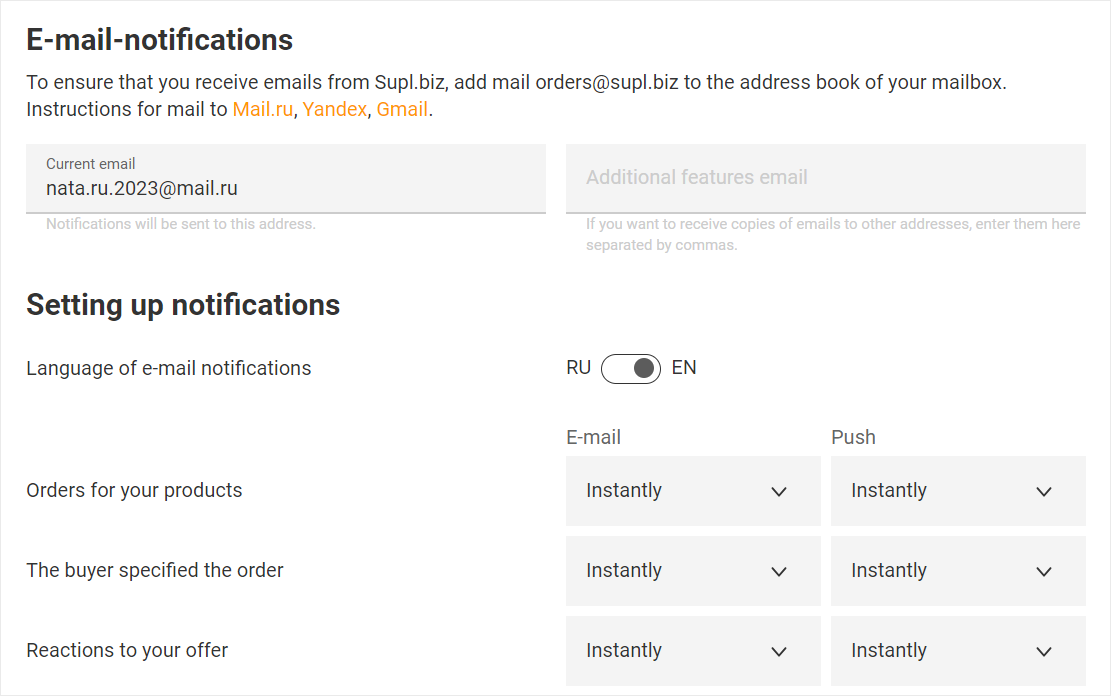
Task: Open the Mail.ru instructions link
Action: (x=263, y=109)
